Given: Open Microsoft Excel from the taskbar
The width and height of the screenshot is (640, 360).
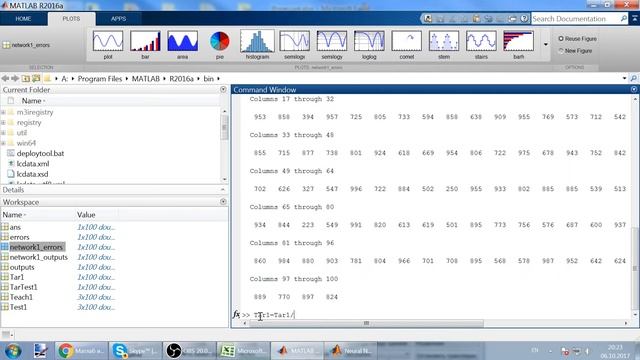Looking at the screenshot, I should tap(243, 351).
